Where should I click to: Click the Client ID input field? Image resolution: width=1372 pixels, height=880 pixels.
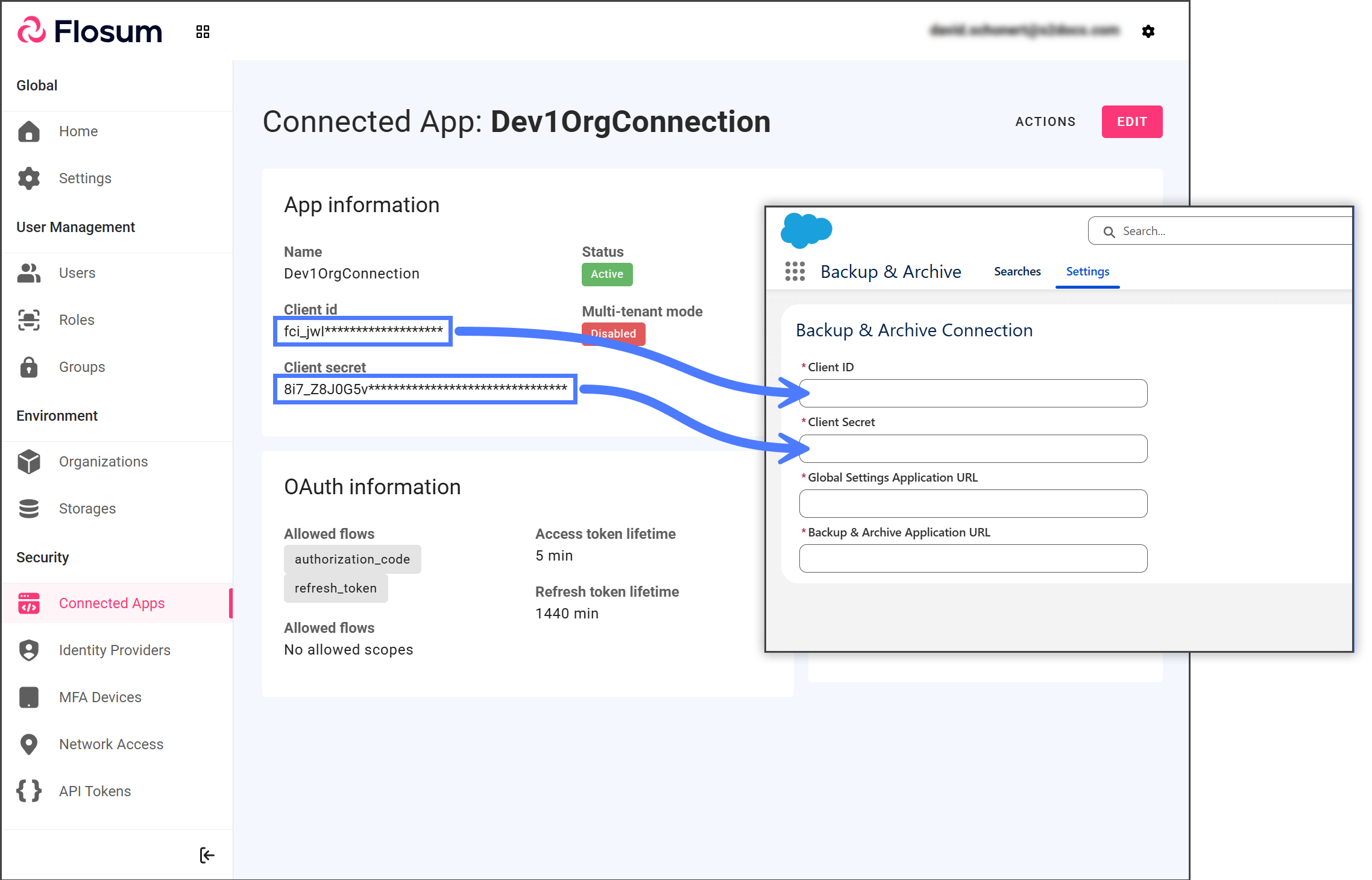[973, 394]
